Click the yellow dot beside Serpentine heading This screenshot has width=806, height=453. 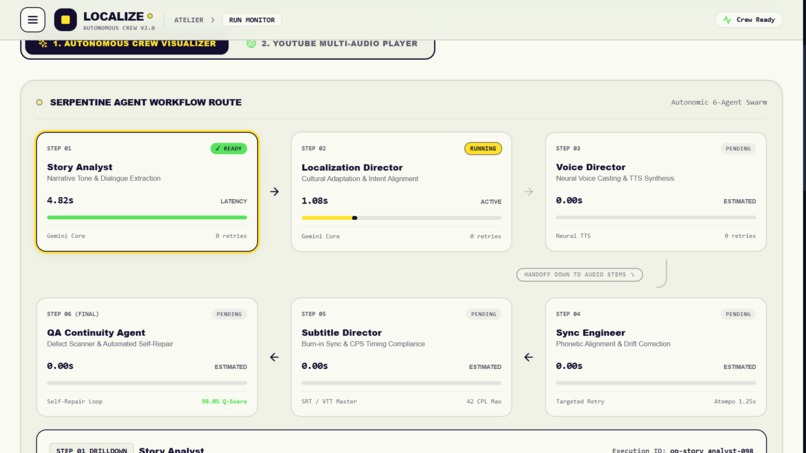tap(39, 102)
